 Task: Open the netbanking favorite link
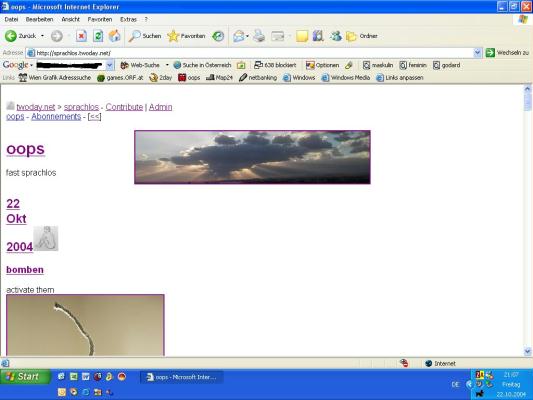258,77
